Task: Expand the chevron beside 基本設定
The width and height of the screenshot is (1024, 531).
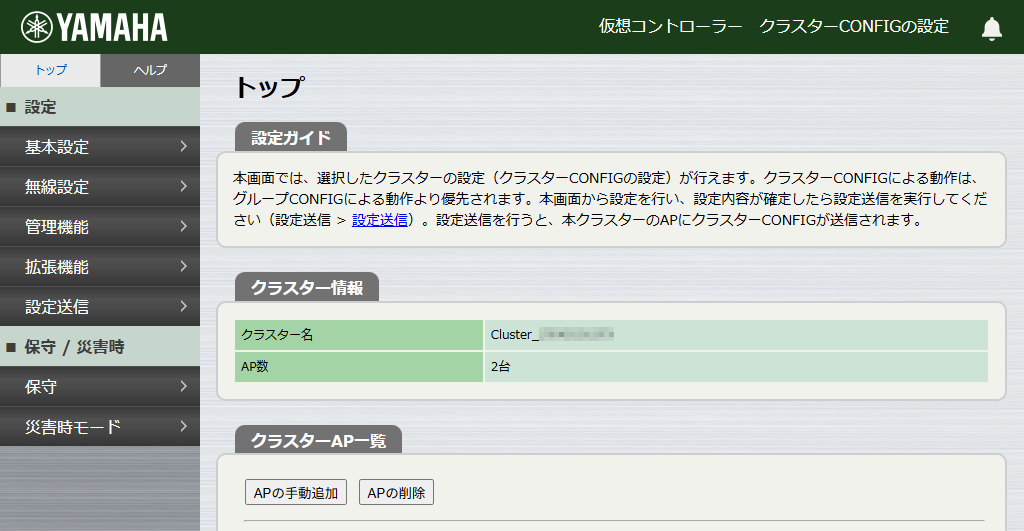Action: click(x=184, y=146)
